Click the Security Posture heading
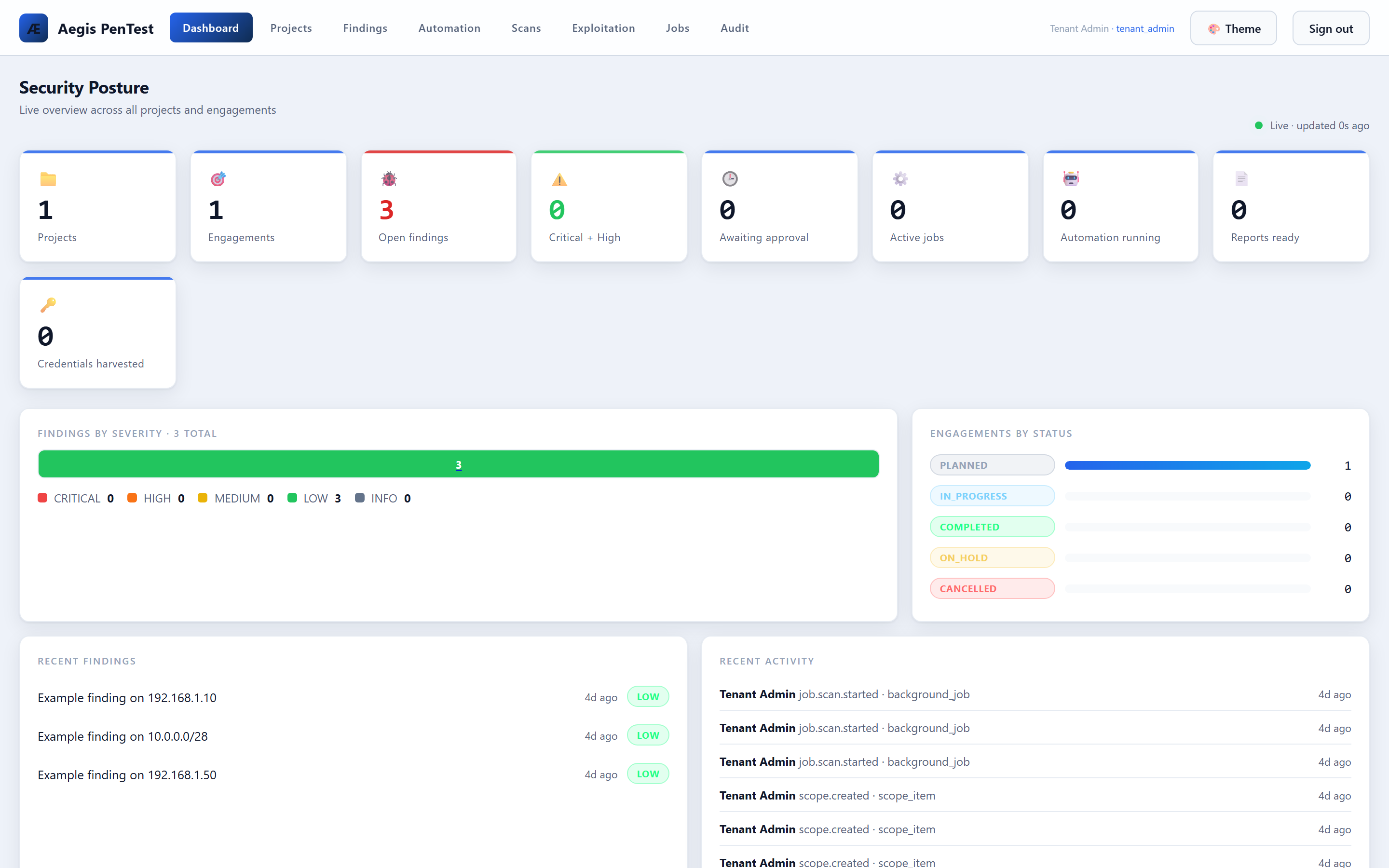Screen dimensions: 1389x868 tap(84, 87)
